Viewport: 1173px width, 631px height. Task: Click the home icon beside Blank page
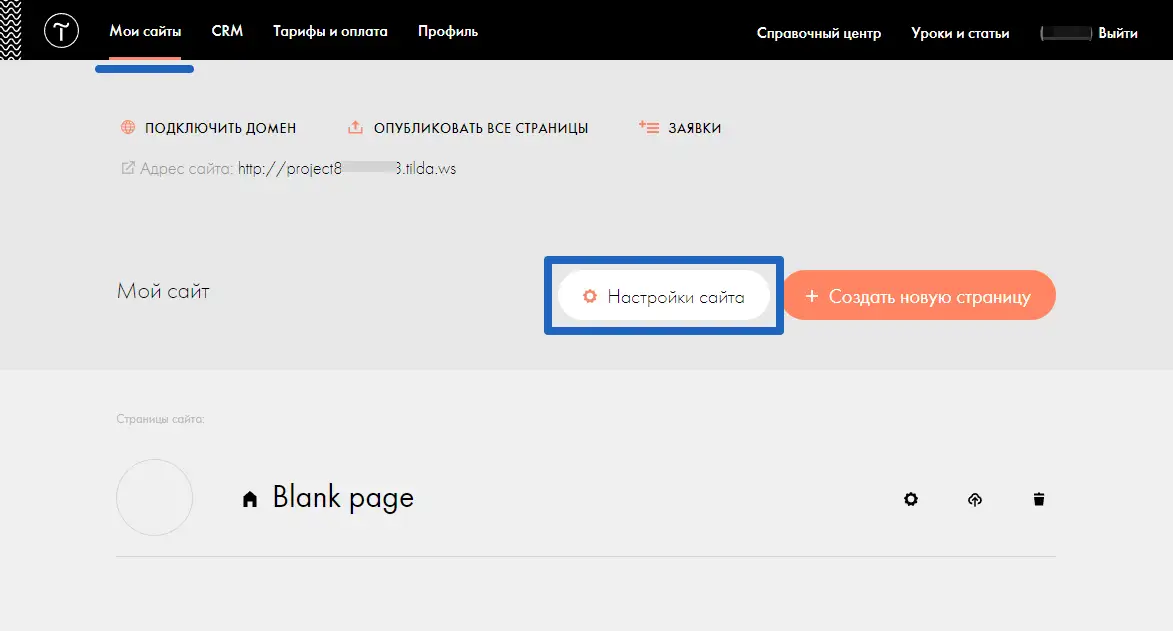[250, 499]
